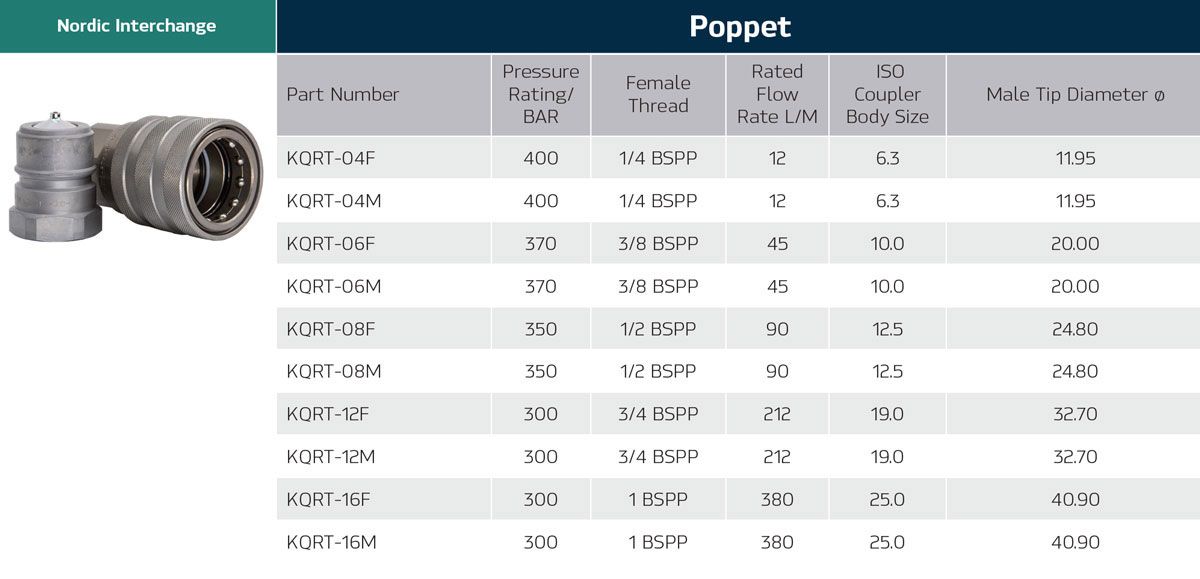Click the 3/8 BSPP thread for KQRT-06M
Image resolution: width=1200 pixels, height=579 pixels.
[x=658, y=287]
